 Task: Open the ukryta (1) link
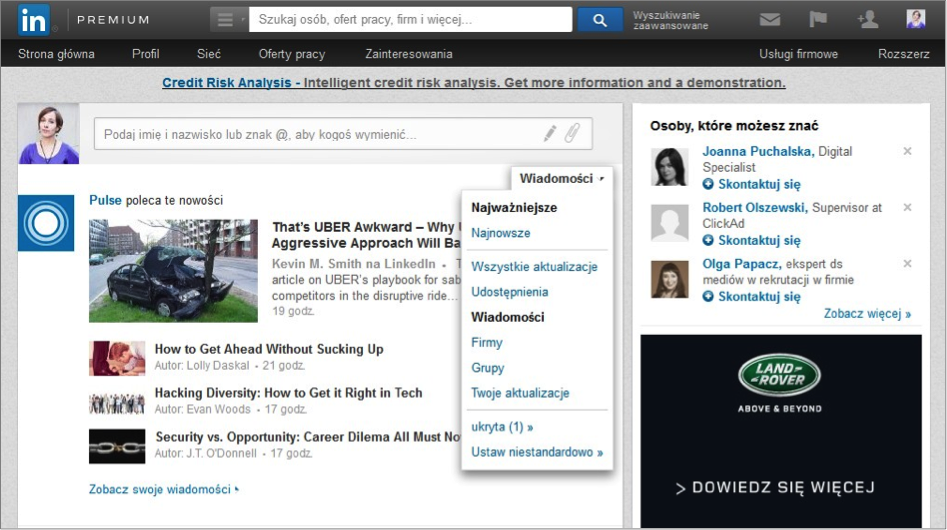pyautogui.click(x=502, y=427)
